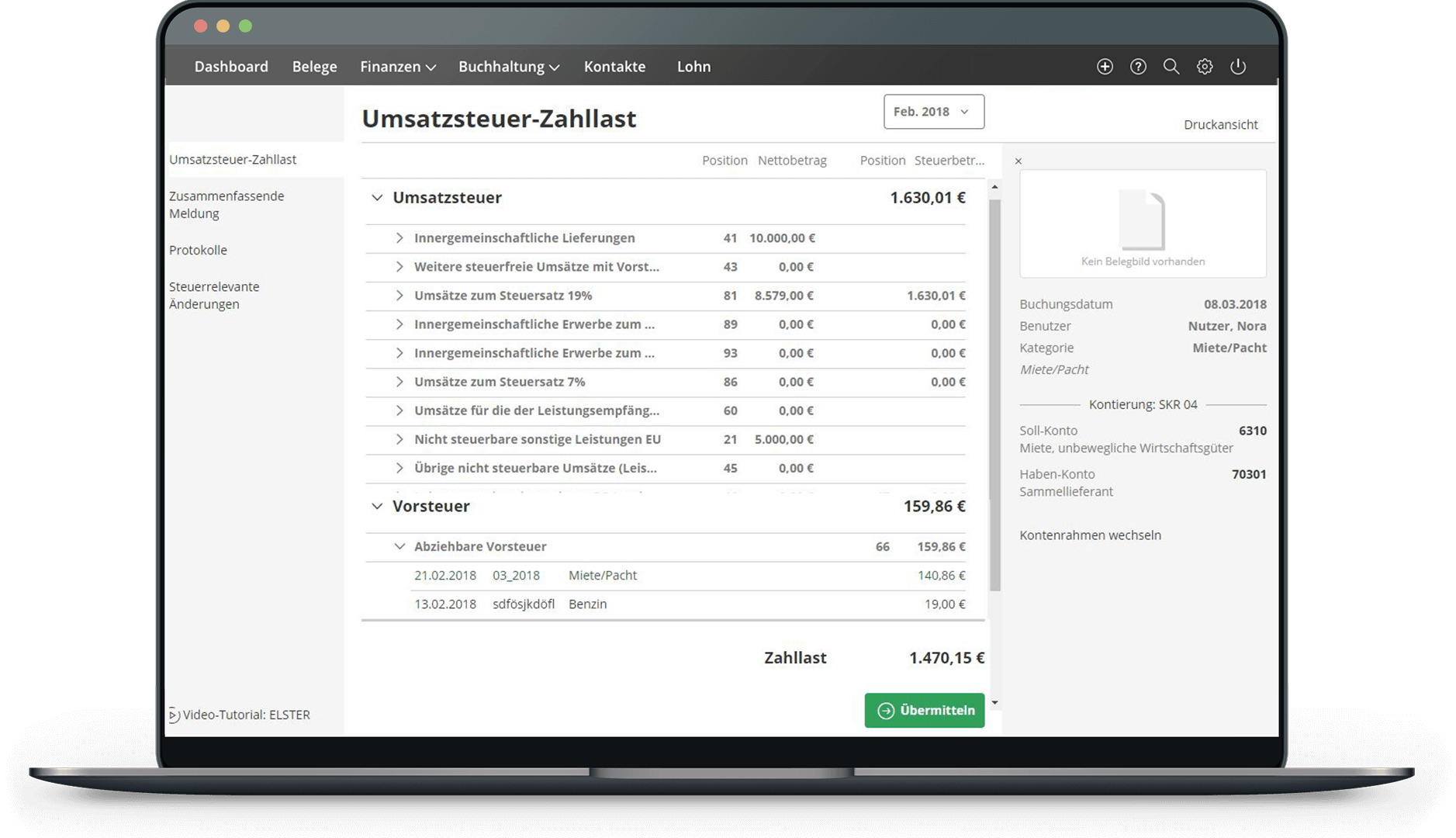Open Zusammenfassende Meldung in sidebar
Viewport: 1456px width, 838px height.
tap(227, 205)
